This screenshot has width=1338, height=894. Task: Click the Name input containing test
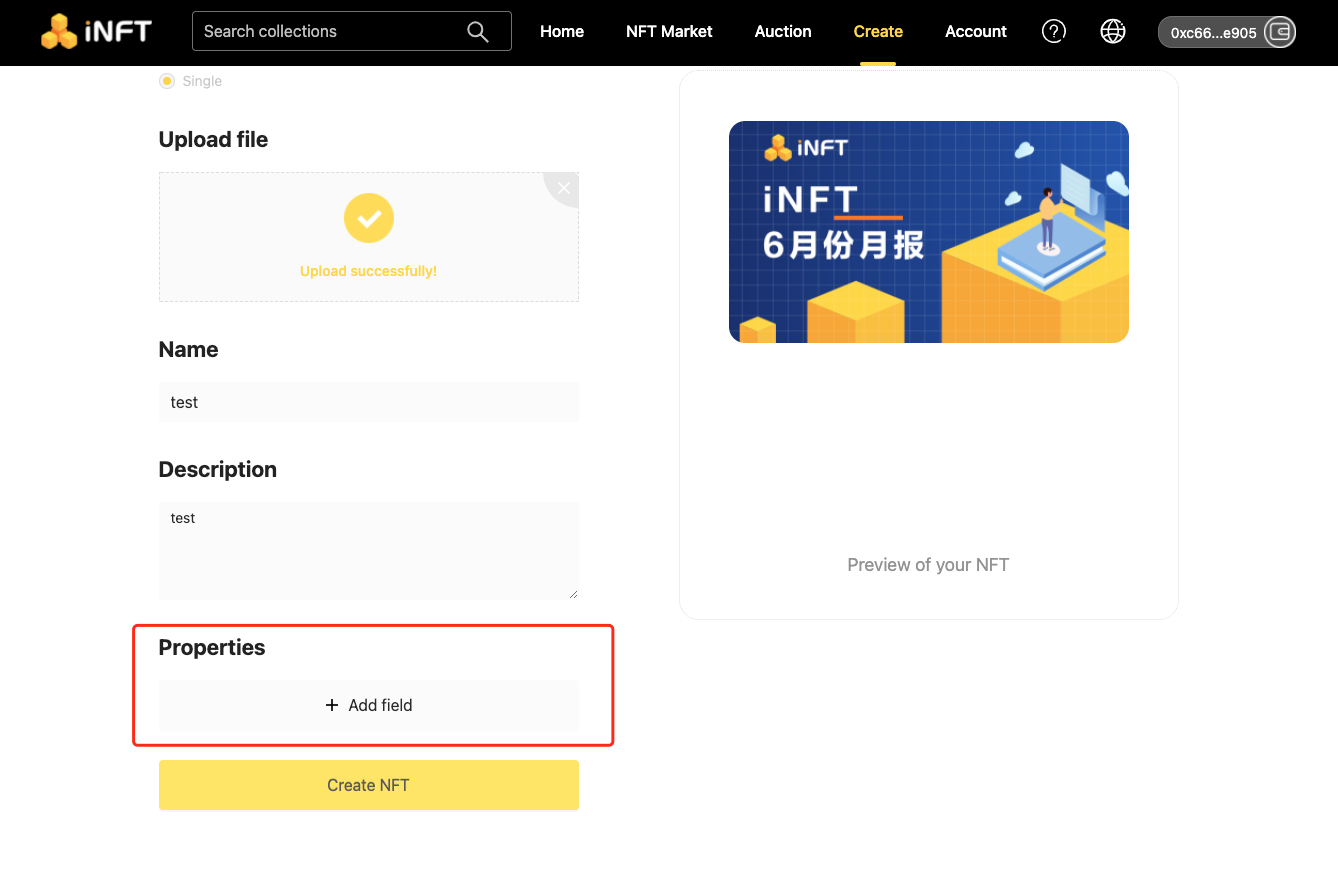pos(369,402)
